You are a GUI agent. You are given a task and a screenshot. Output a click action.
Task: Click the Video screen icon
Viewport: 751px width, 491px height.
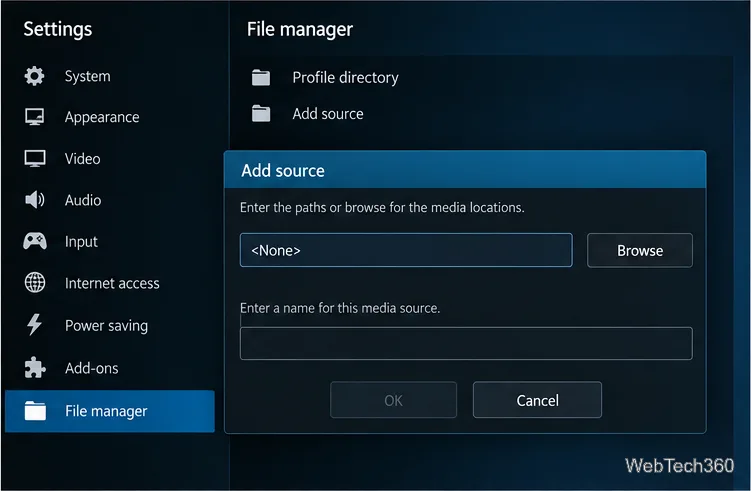click(34, 159)
